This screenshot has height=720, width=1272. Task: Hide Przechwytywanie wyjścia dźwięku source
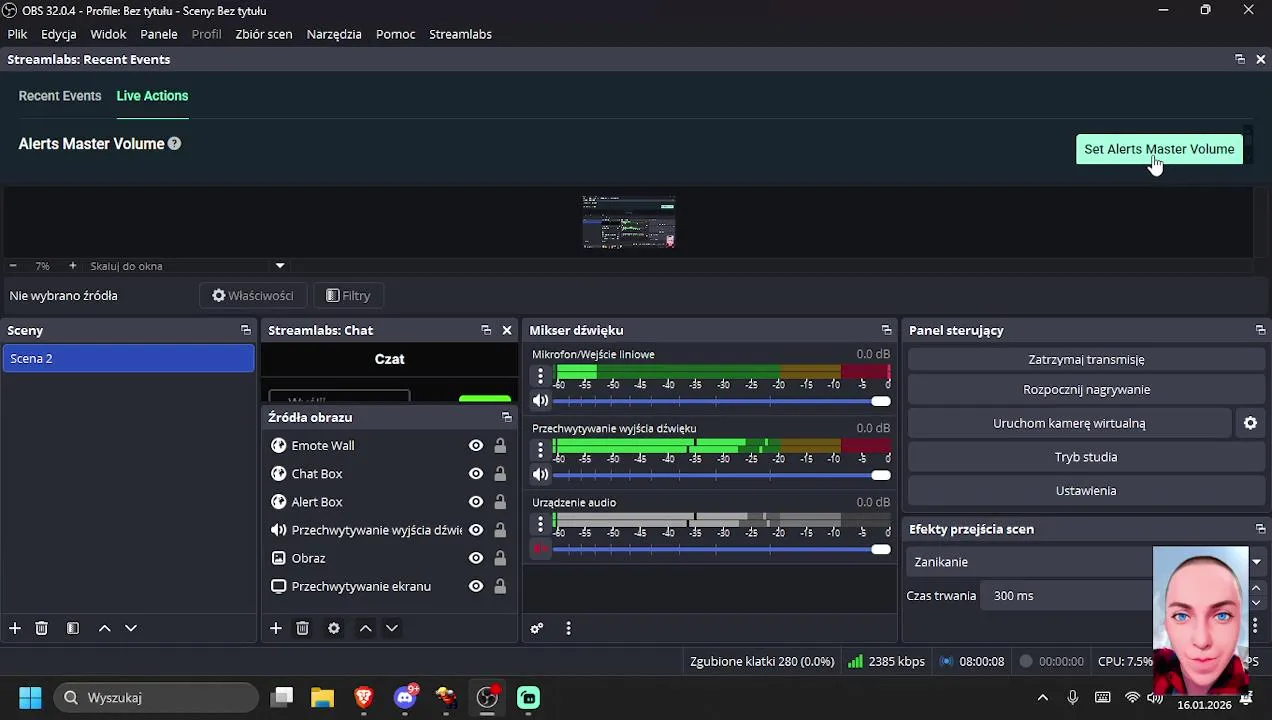[476, 530]
